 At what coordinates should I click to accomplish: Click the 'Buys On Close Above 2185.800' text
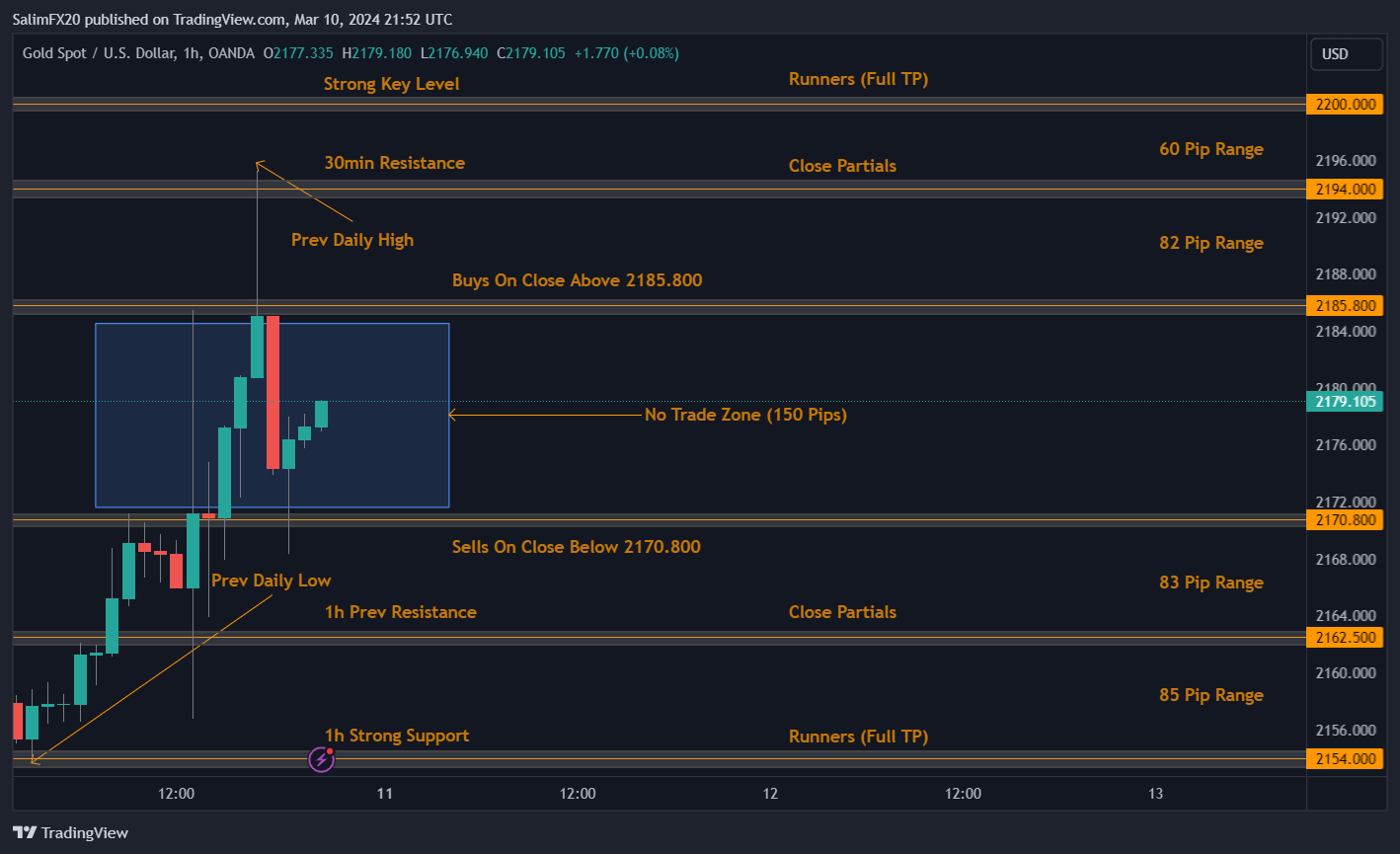577,280
